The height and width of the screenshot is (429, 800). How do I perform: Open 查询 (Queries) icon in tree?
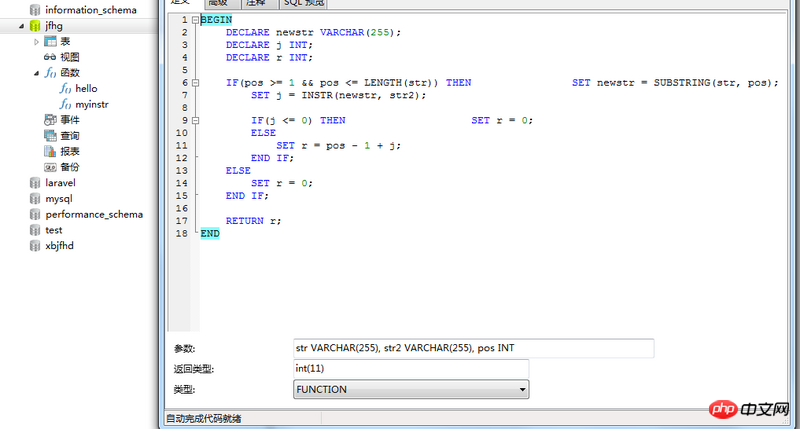click(50, 135)
